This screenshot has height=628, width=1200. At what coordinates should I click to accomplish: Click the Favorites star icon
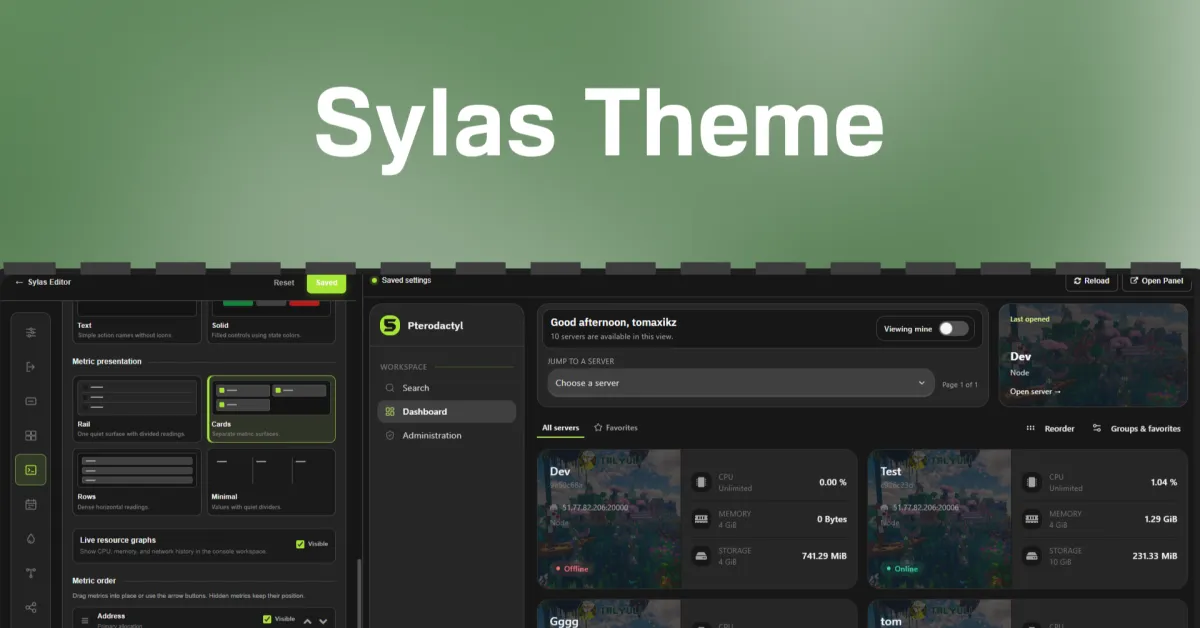click(598, 428)
